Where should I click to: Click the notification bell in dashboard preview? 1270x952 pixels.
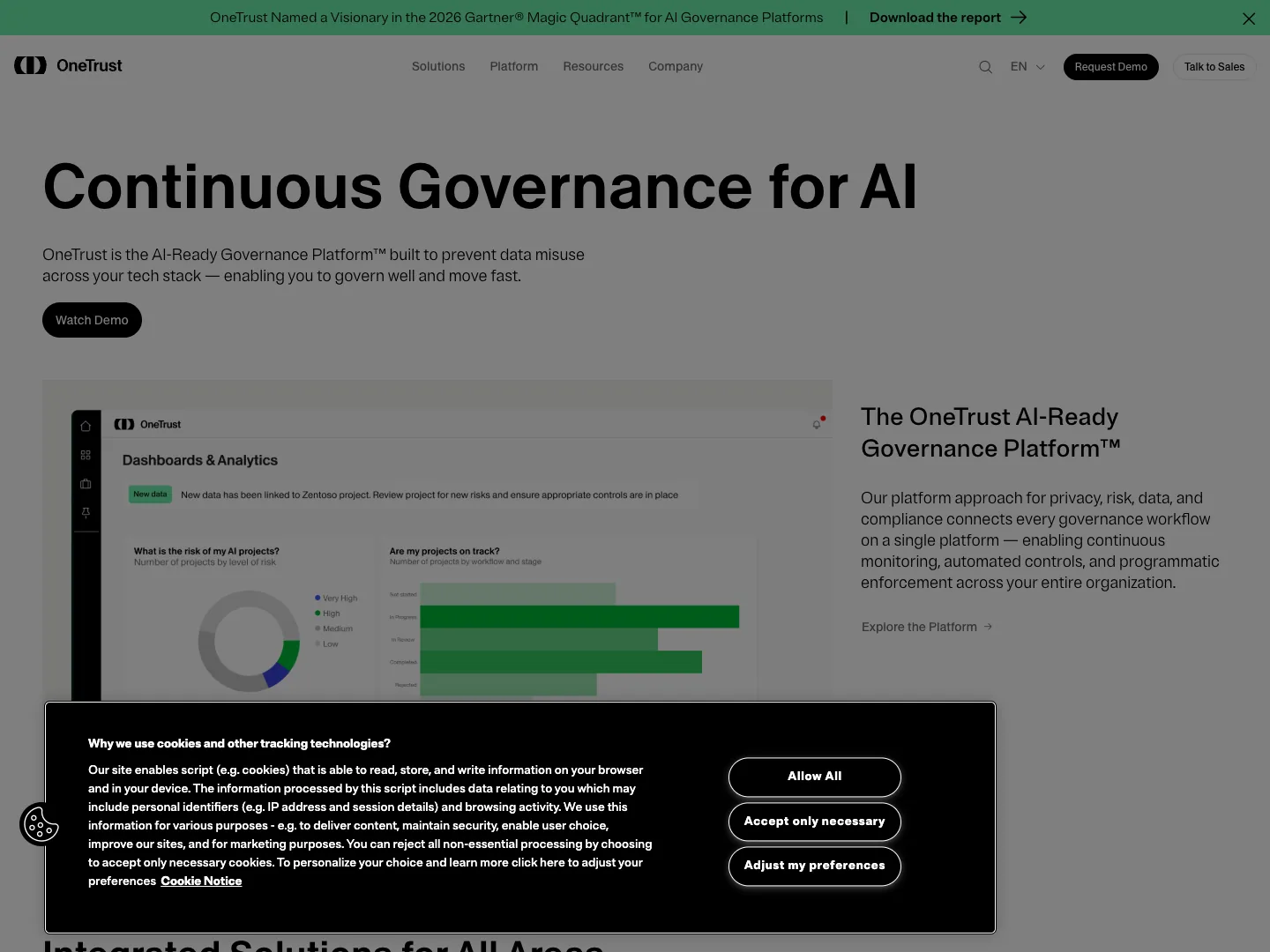click(818, 424)
